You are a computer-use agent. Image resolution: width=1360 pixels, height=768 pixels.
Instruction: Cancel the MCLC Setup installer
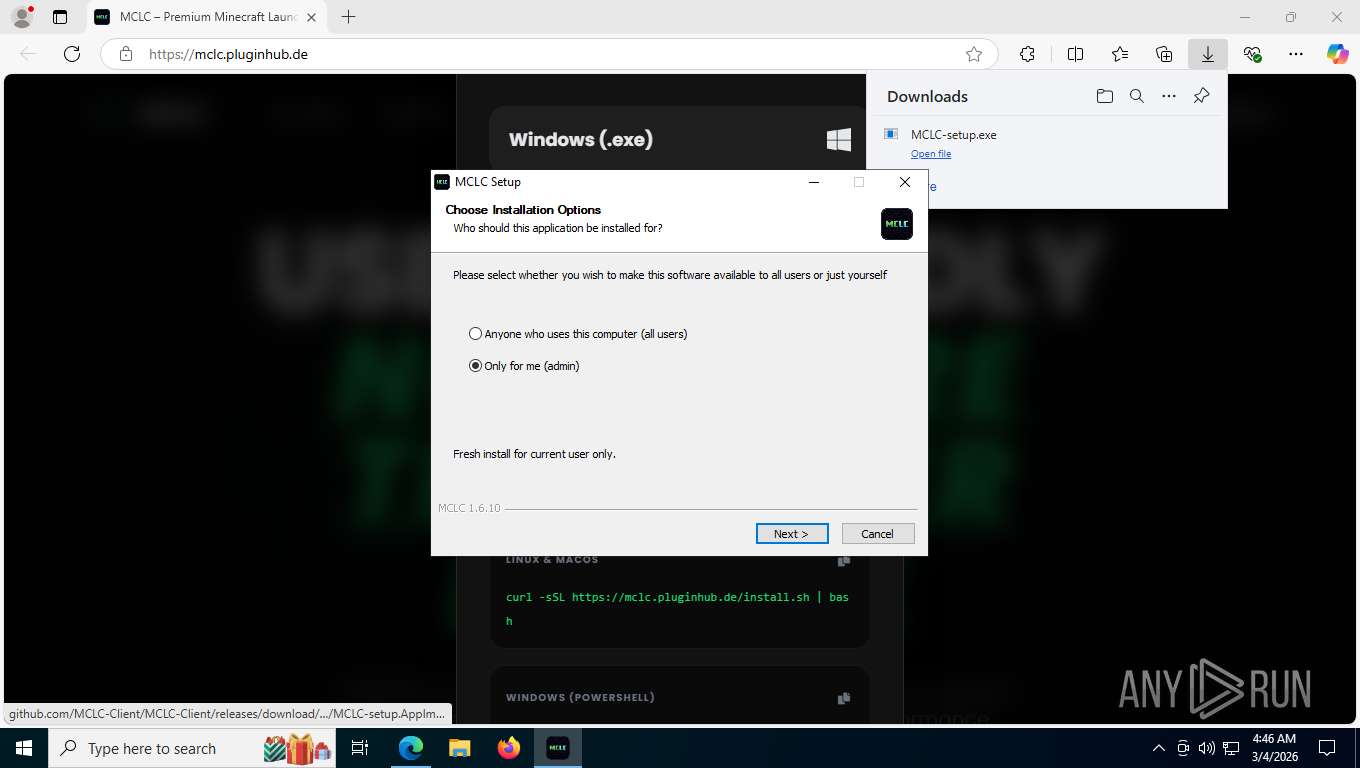(x=878, y=533)
